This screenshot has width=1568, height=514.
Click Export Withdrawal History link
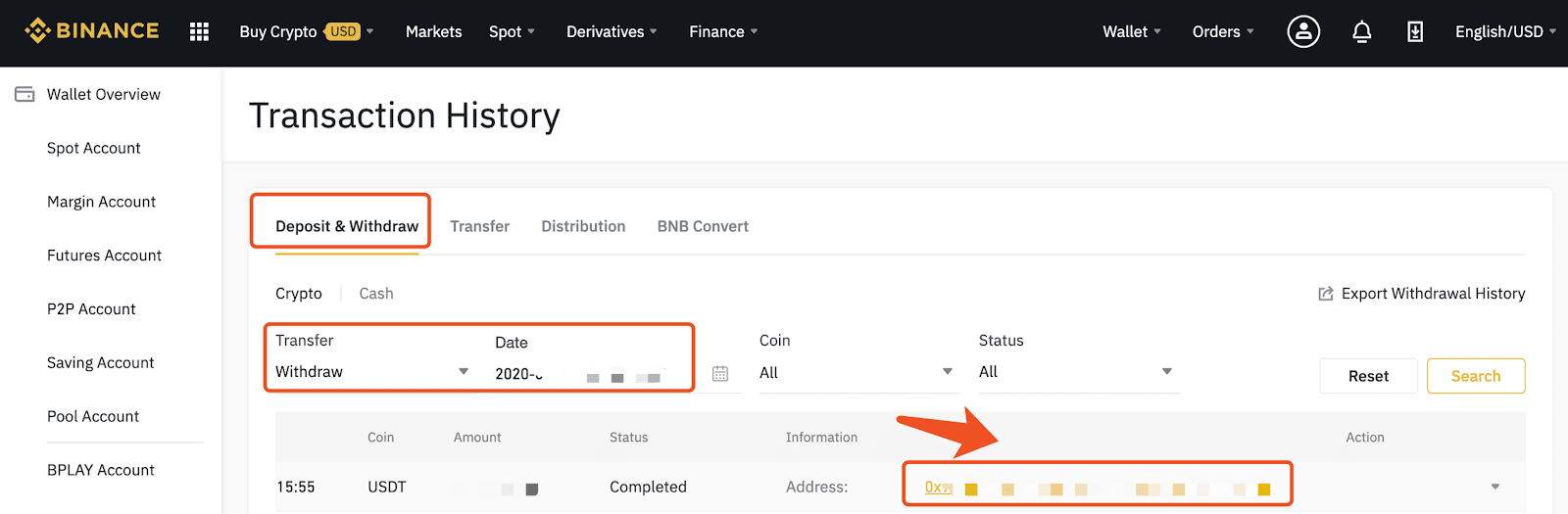[1433, 294]
